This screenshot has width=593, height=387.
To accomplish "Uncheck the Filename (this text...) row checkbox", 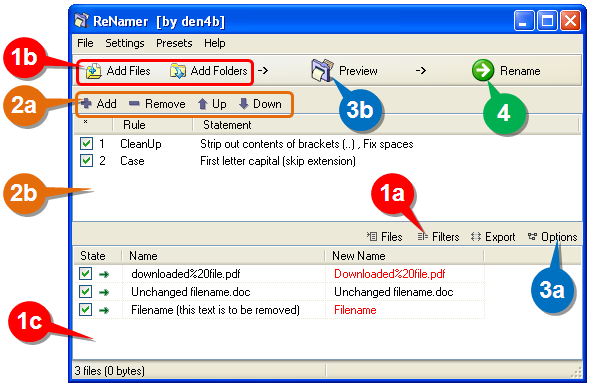I will (85, 310).
